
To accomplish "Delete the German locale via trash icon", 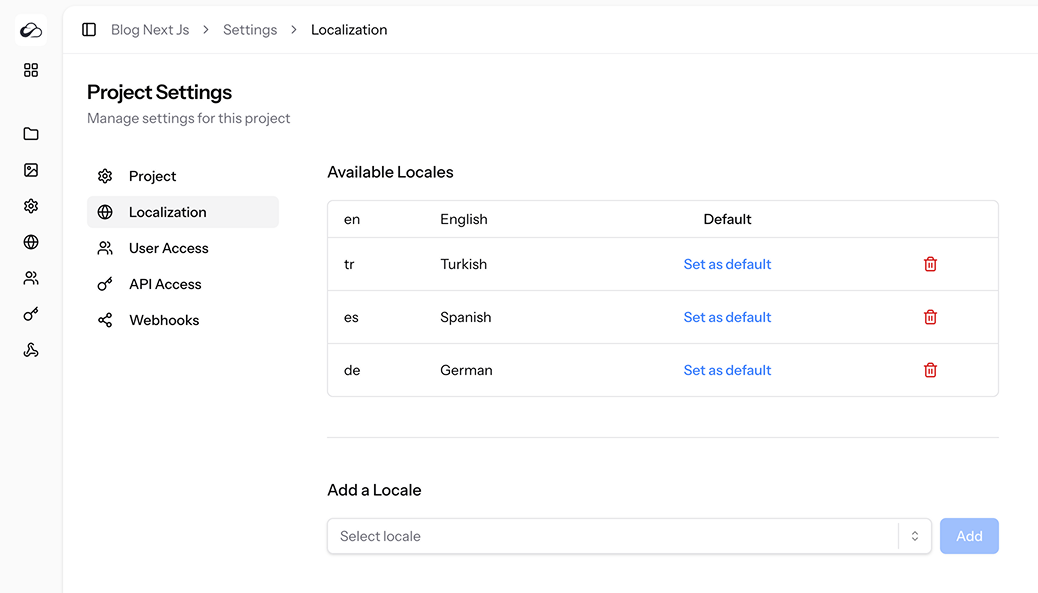I will [x=930, y=370].
